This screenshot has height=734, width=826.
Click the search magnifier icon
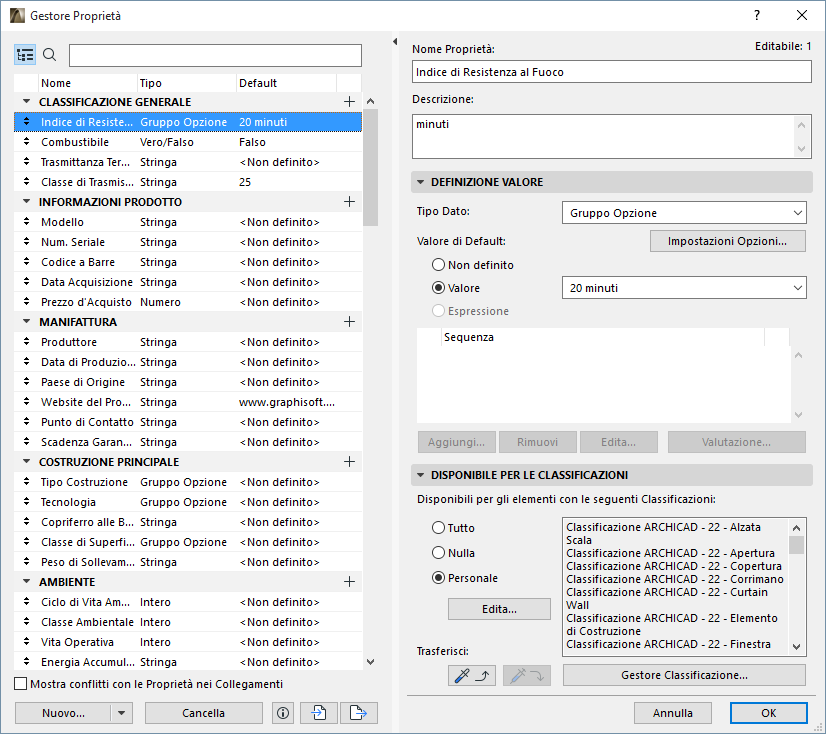pyautogui.click(x=50, y=54)
